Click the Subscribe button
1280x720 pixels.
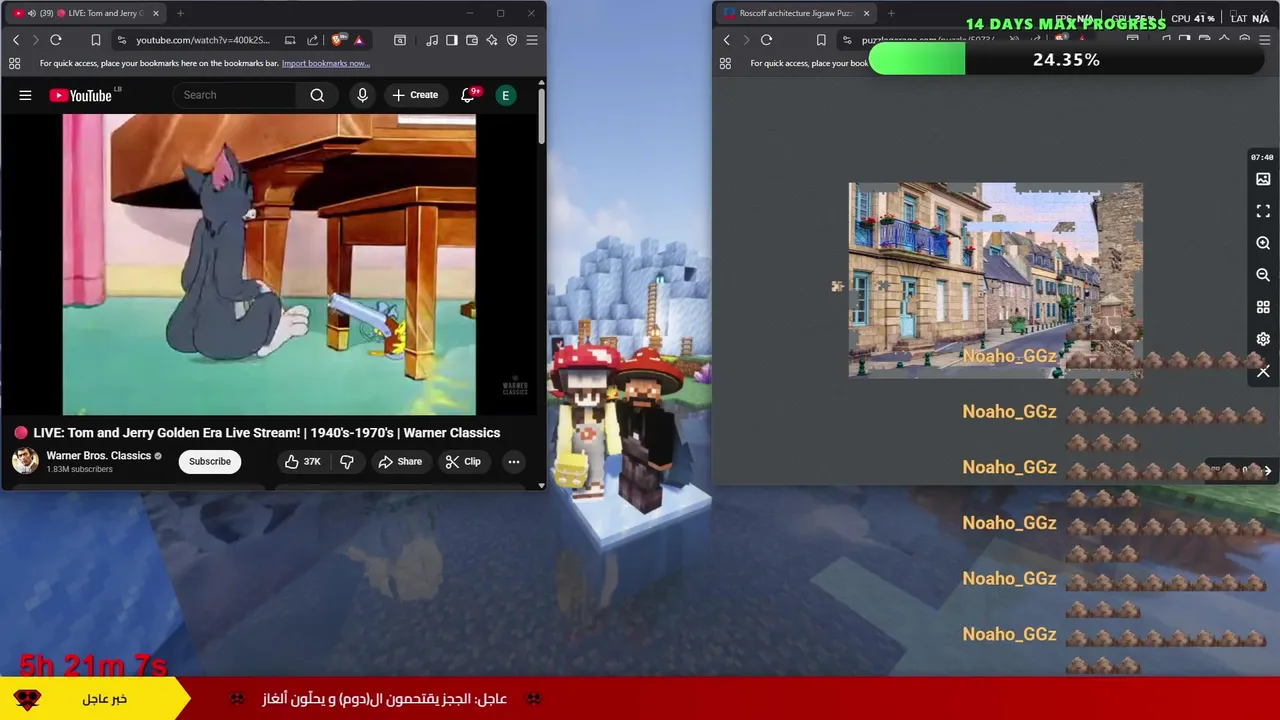tap(210, 461)
